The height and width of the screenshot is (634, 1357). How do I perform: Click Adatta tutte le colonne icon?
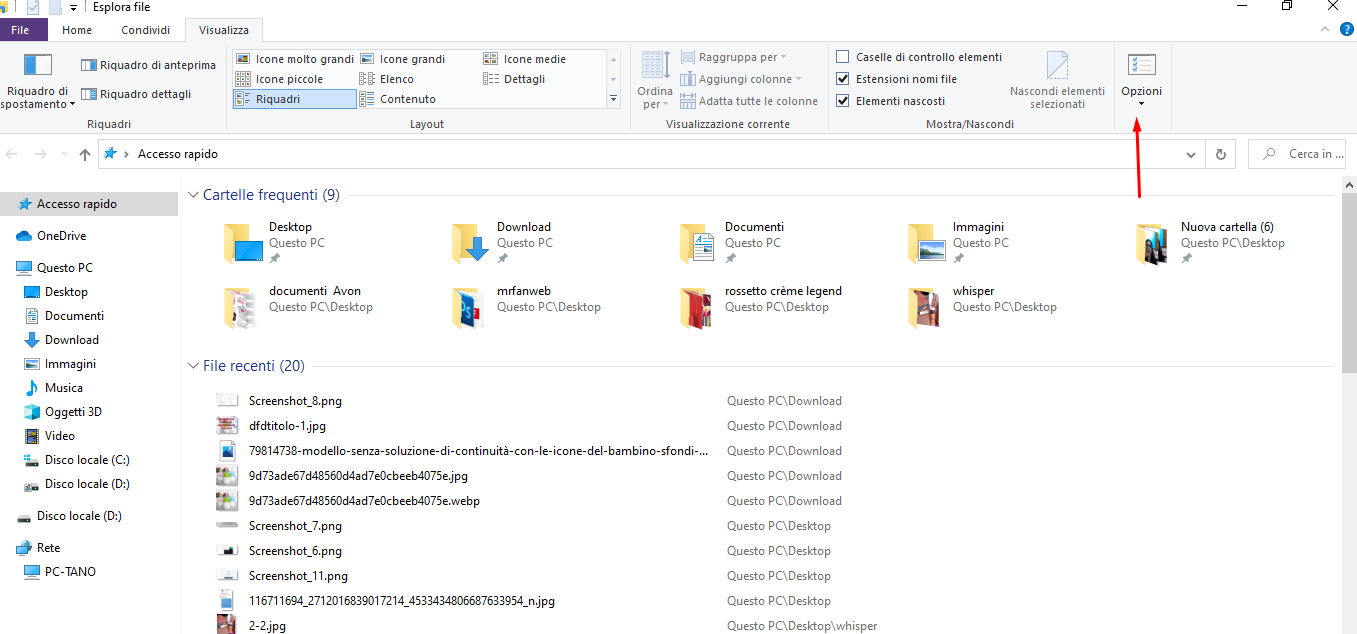(x=687, y=101)
